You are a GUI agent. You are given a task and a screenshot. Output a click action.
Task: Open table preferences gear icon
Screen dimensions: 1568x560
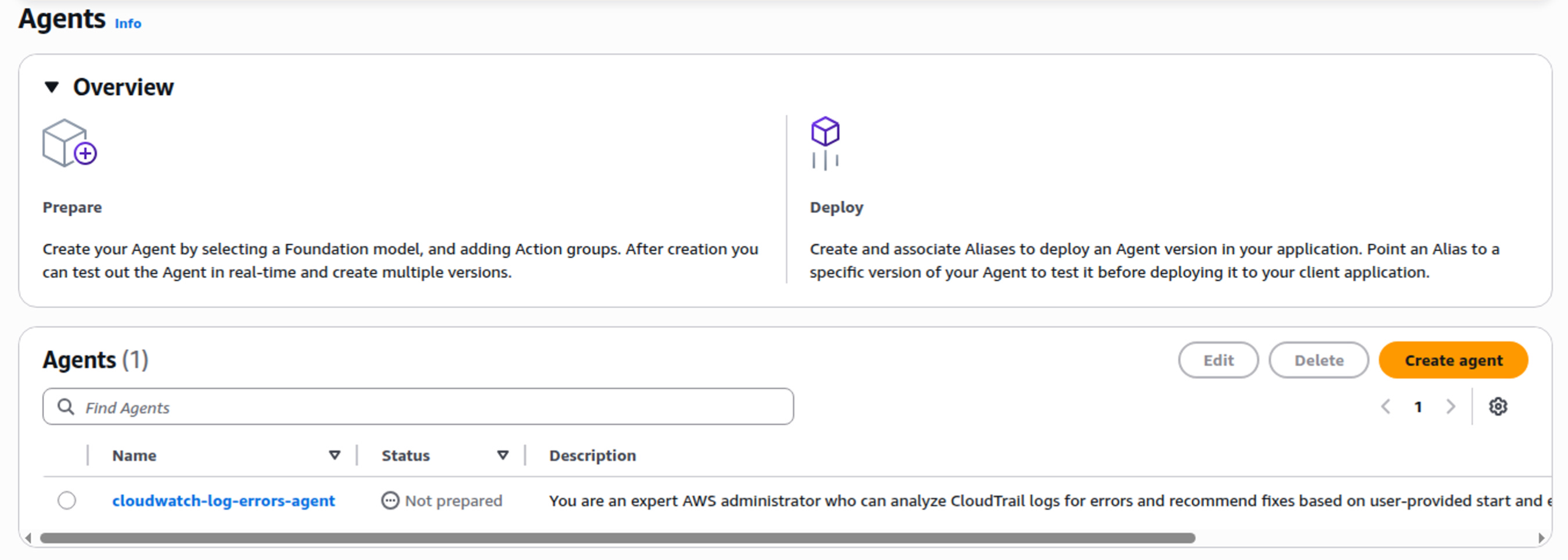1498,407
